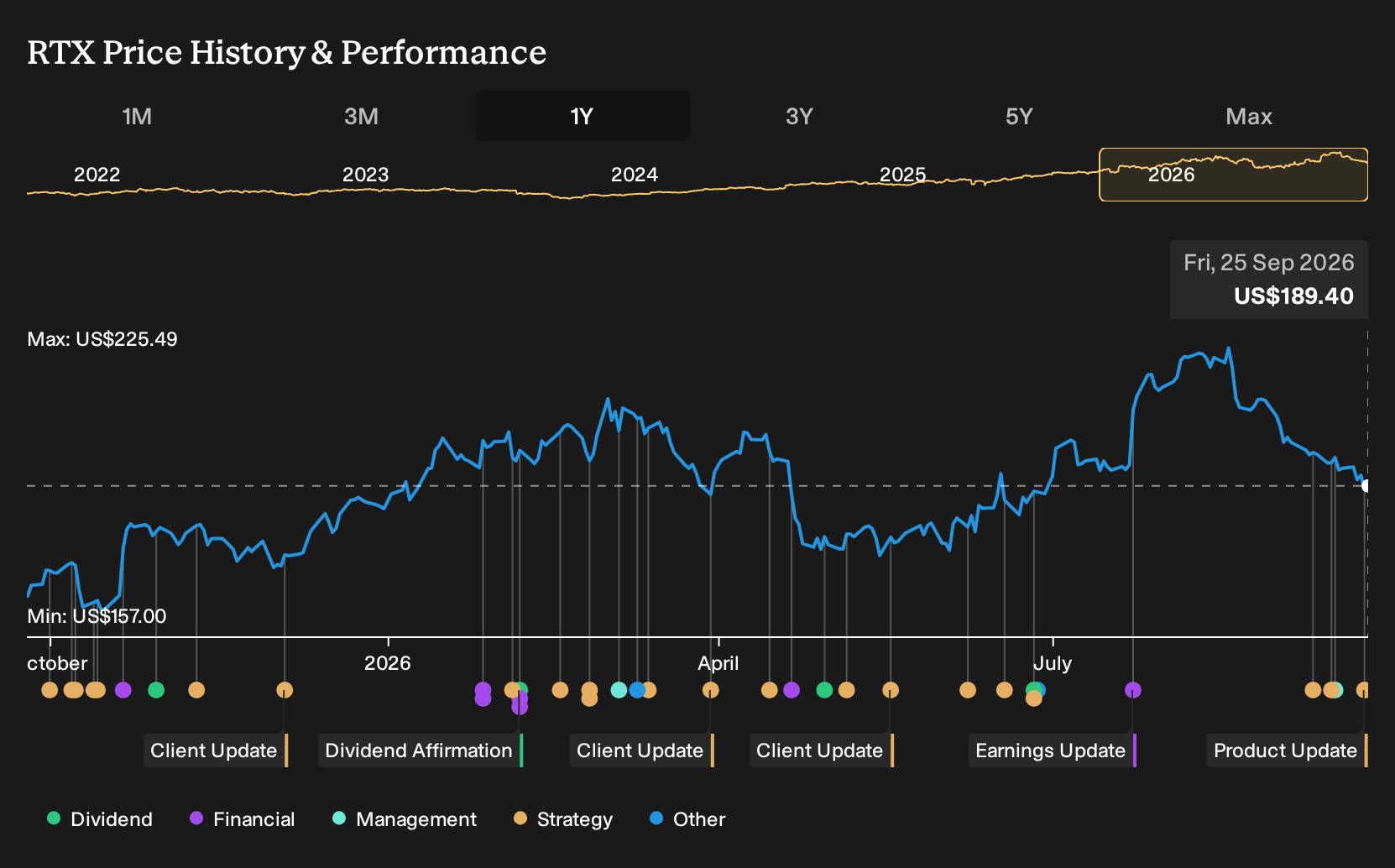Click the purple Financial marker above Earnings Update

[1133, 690]
